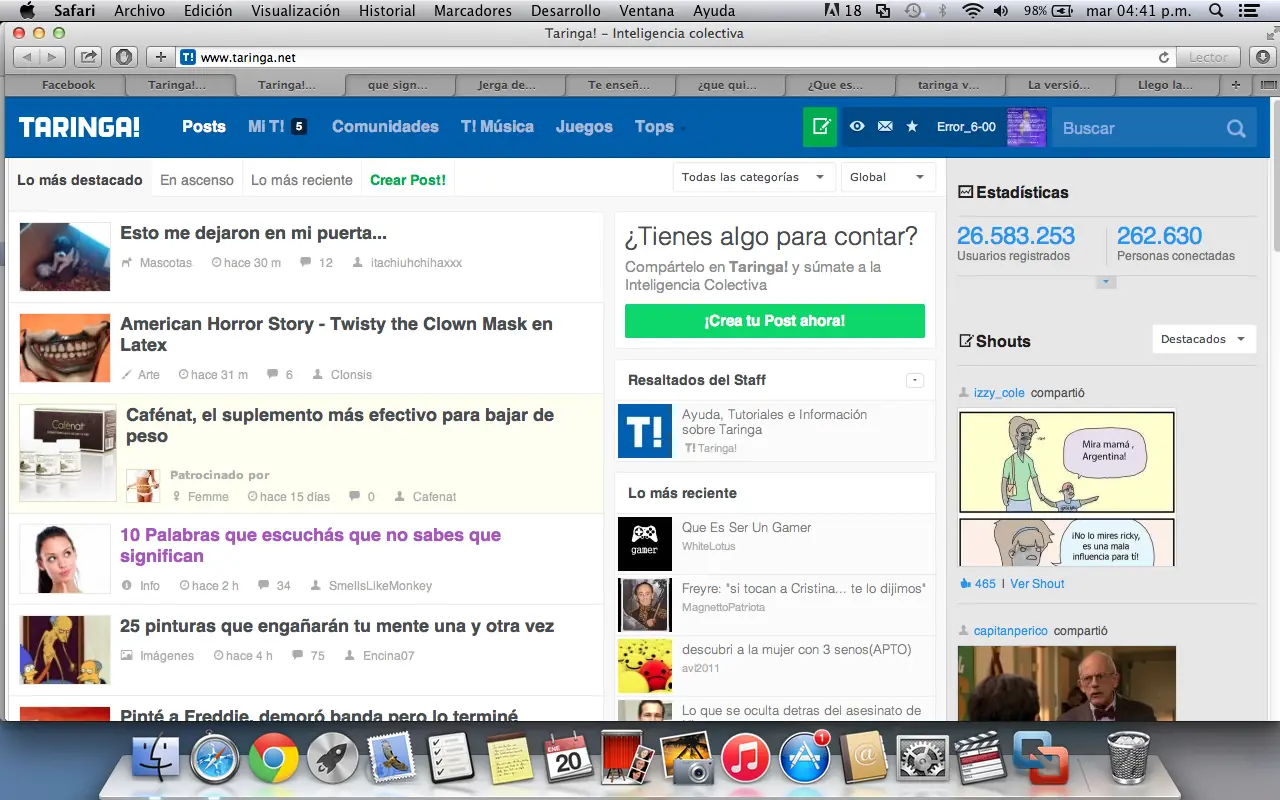Image resolution: width=1280 pixels, height=800 pixels.
Task: Open a new Safari tab with the plus button
Action: tap(1236, 85)
